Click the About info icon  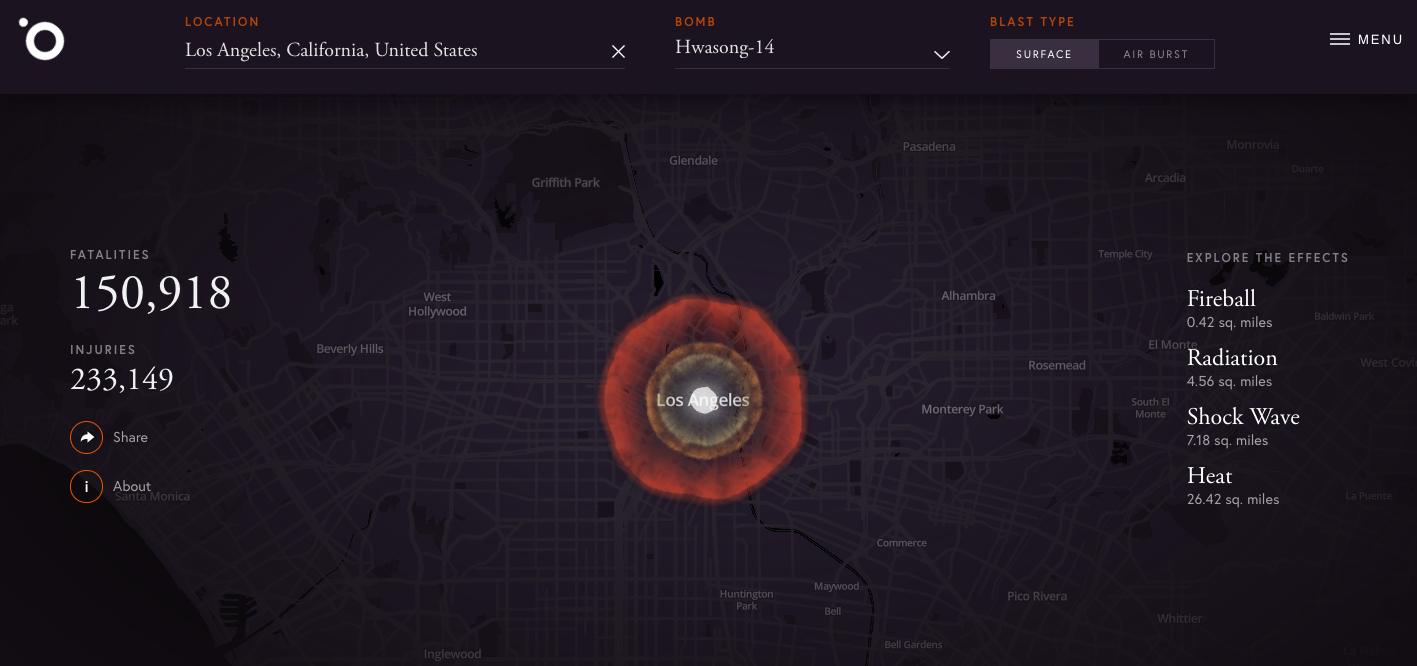point(87,487)
